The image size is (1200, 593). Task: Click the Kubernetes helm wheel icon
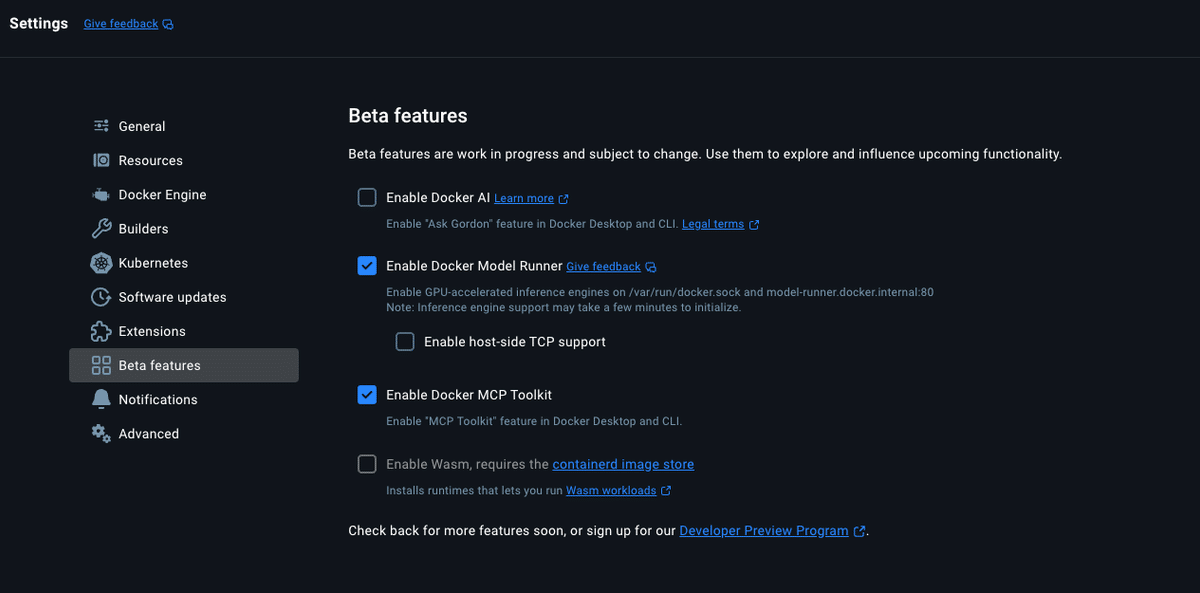[x=101, y=263]
